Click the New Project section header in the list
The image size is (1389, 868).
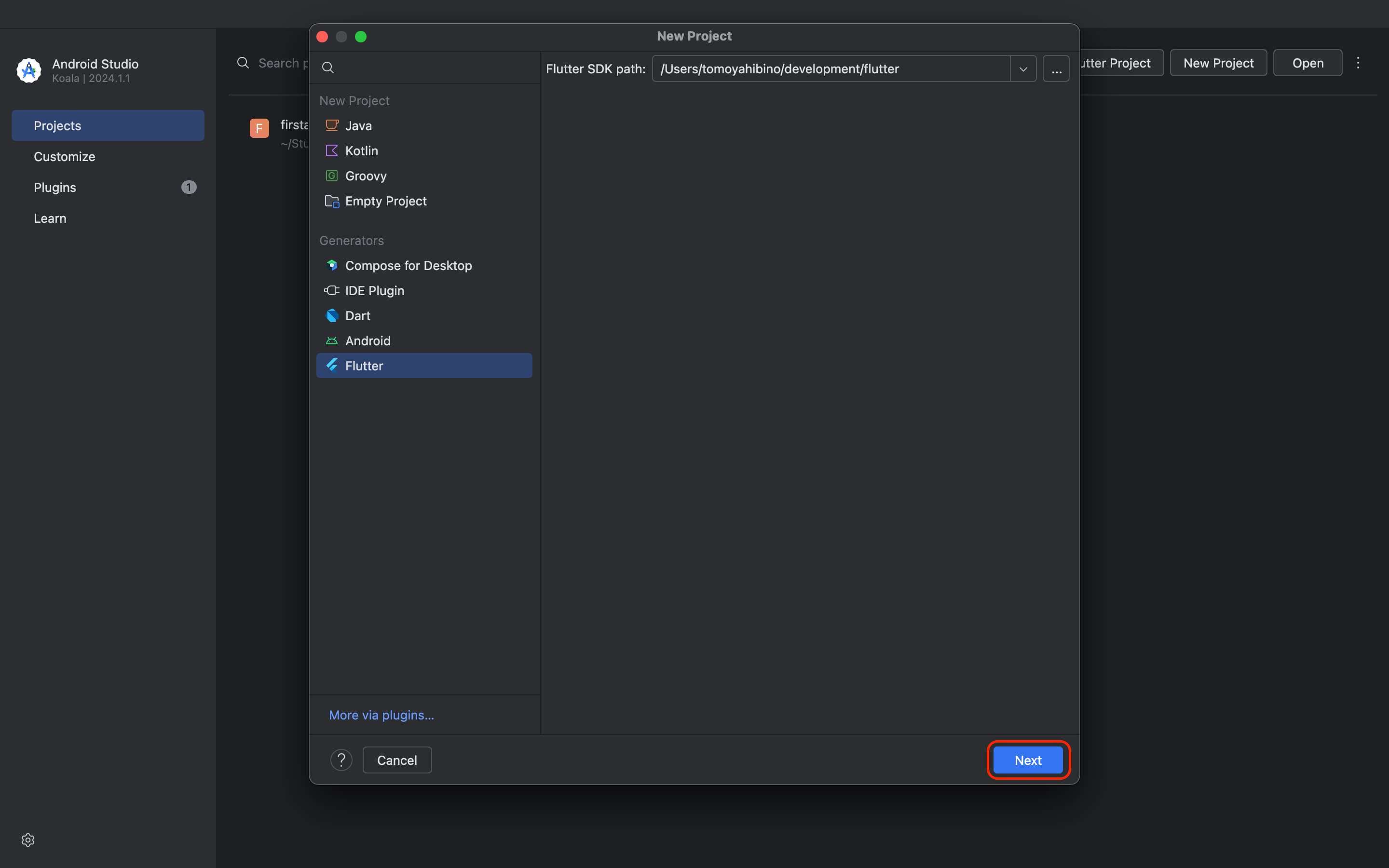click(354, 100)
